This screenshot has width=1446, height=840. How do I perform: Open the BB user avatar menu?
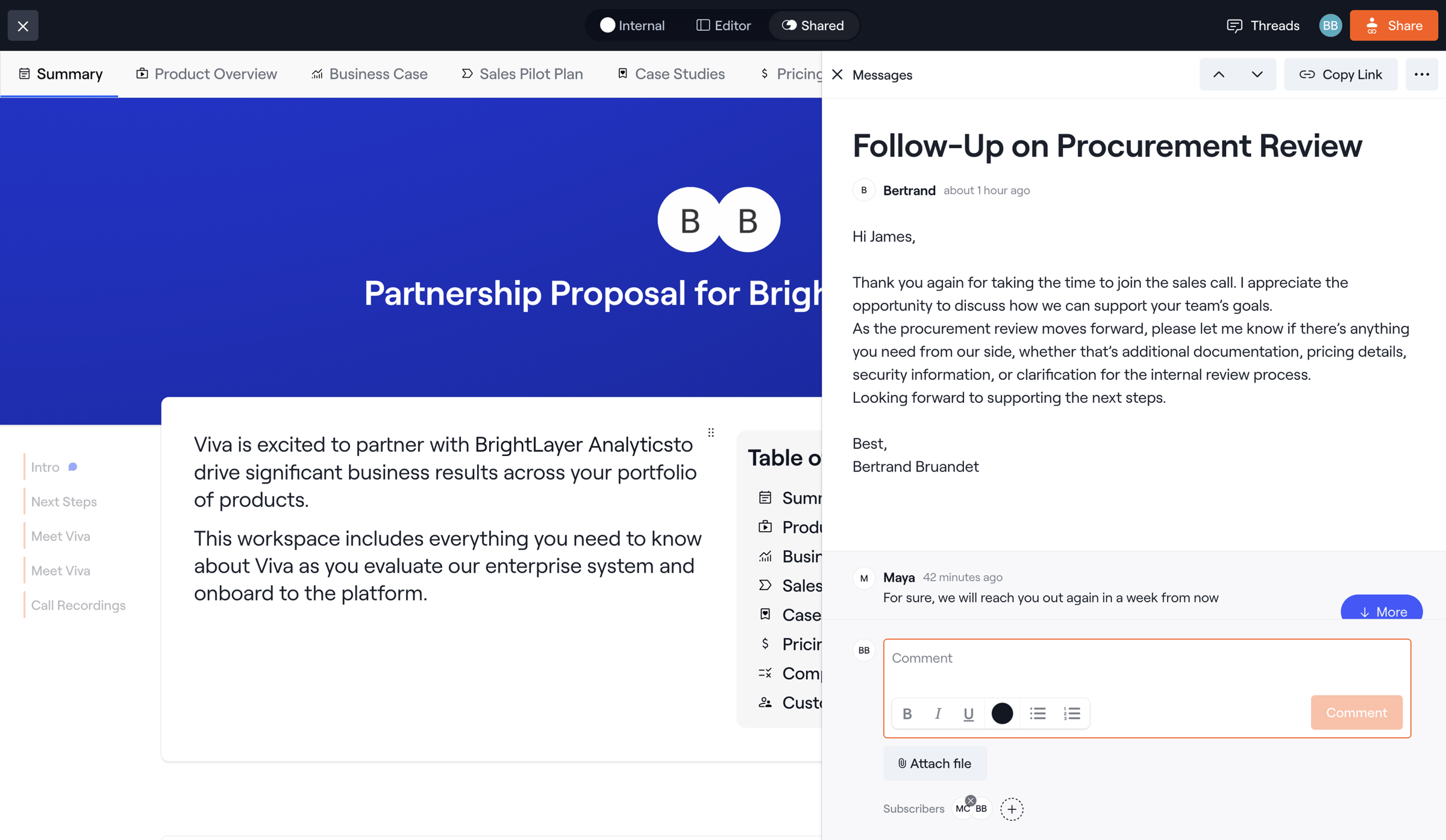tap(1330, 25)
